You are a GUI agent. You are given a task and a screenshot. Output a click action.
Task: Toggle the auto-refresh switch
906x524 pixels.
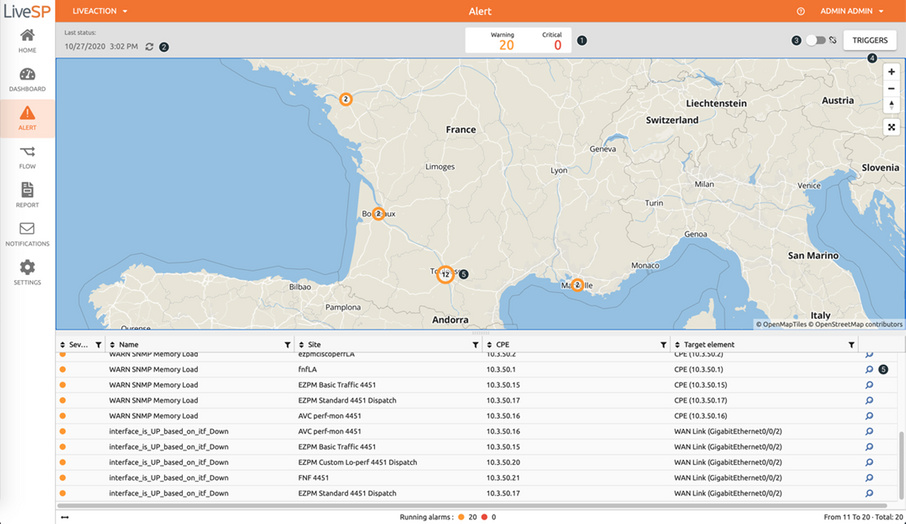pos(815,40)
